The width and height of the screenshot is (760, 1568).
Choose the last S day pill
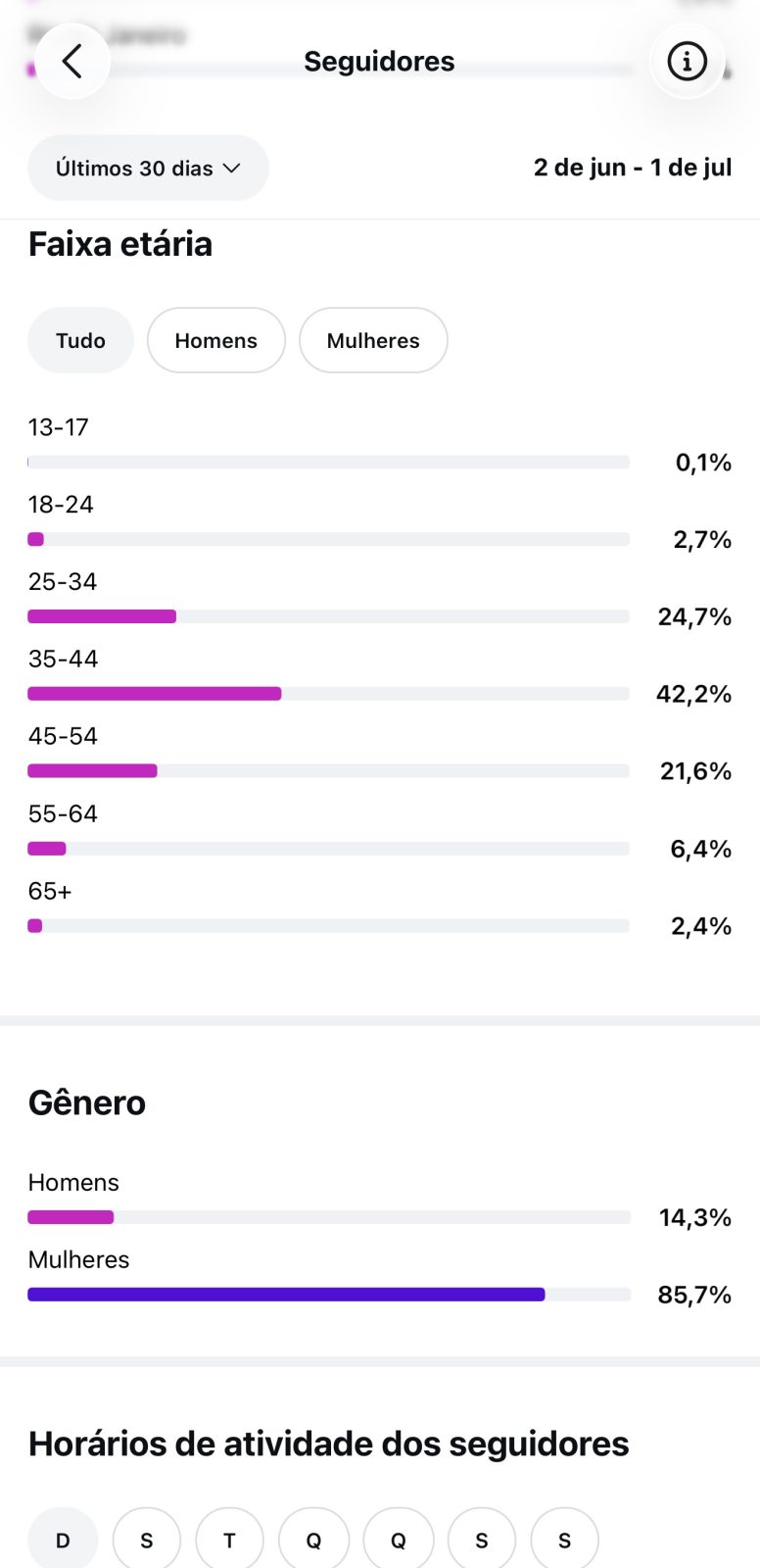click(564, 1540)
